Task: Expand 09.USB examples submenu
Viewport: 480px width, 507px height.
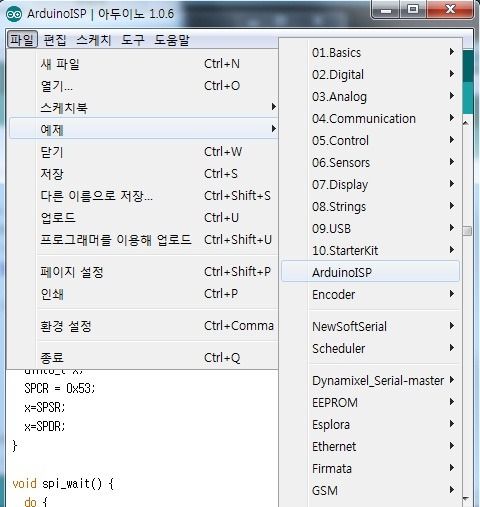Action: pyautogui.click(x=370, y=228)
